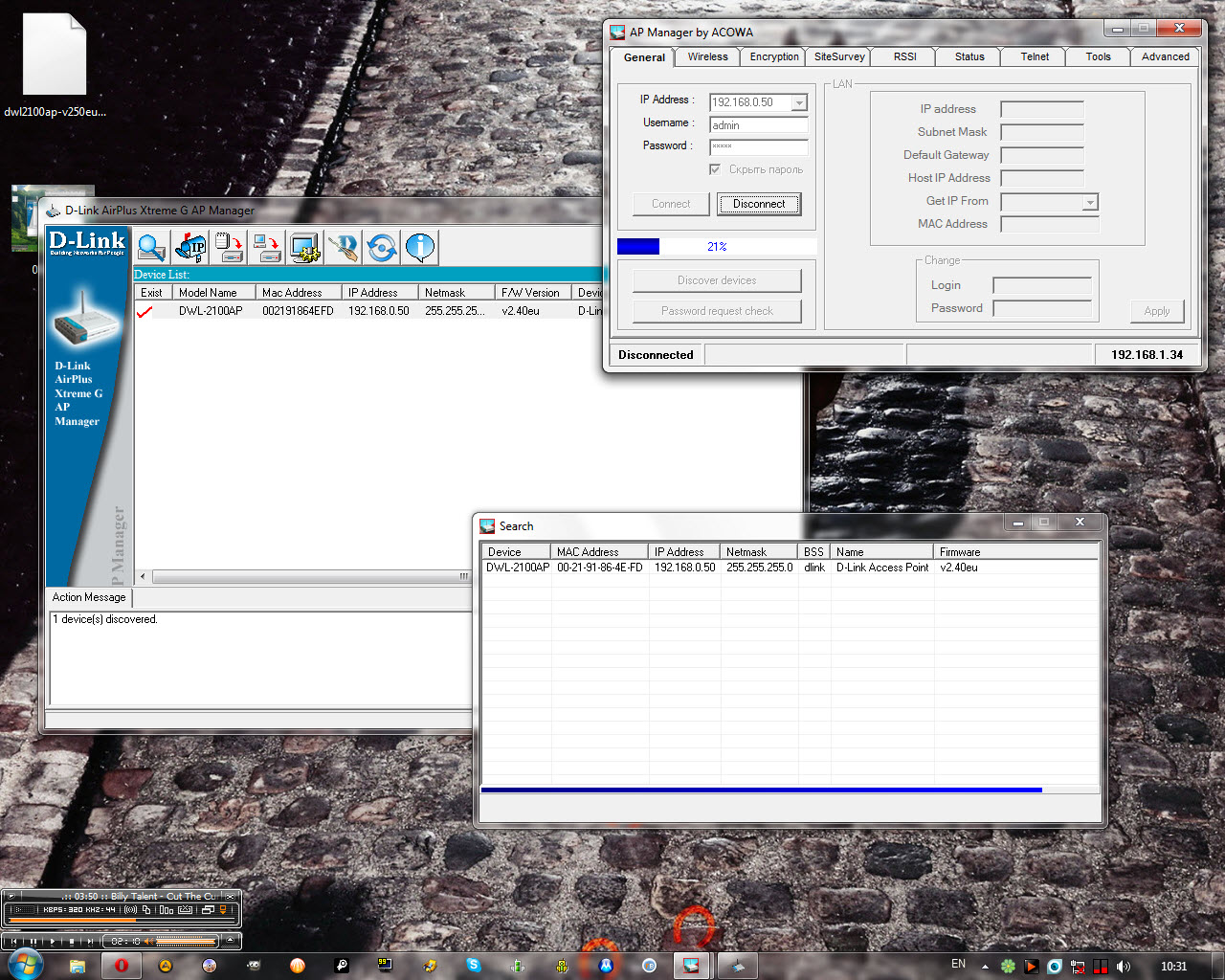
Task: Pause playback in the mini player
Action: click(33, 942)
